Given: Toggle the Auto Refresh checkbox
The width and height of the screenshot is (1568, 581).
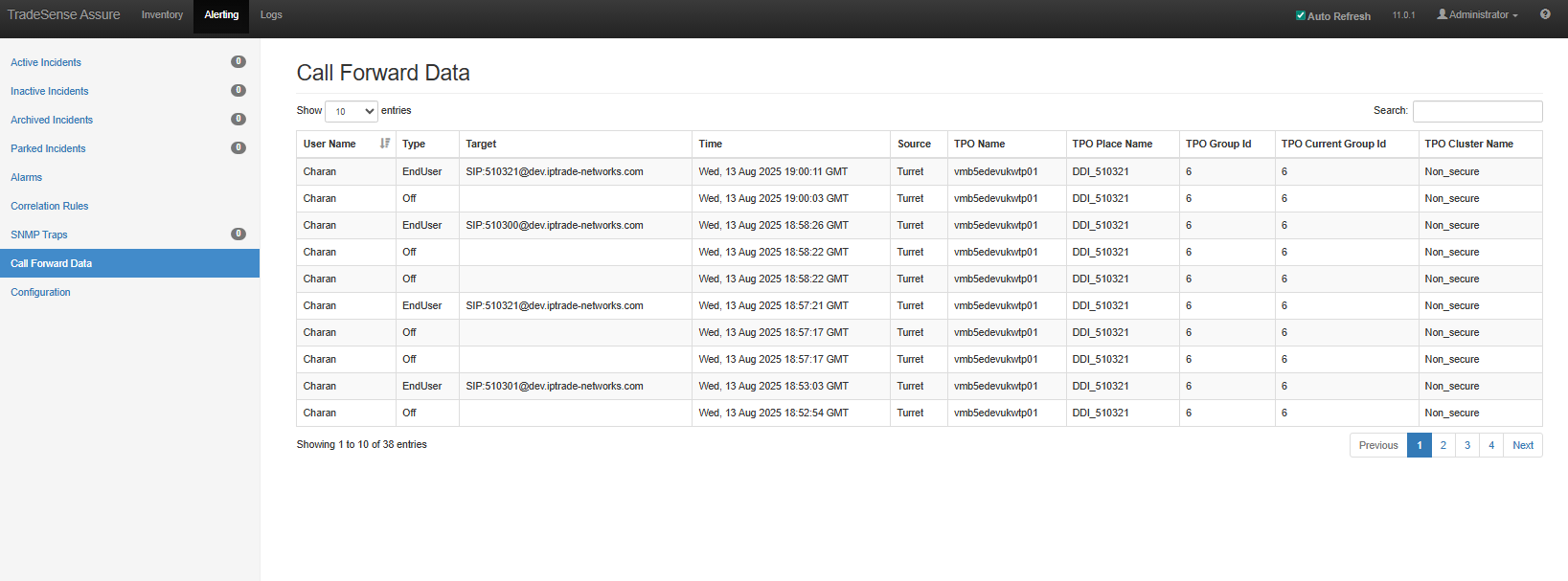Looking at the screenshot, I should [1301, 15].
